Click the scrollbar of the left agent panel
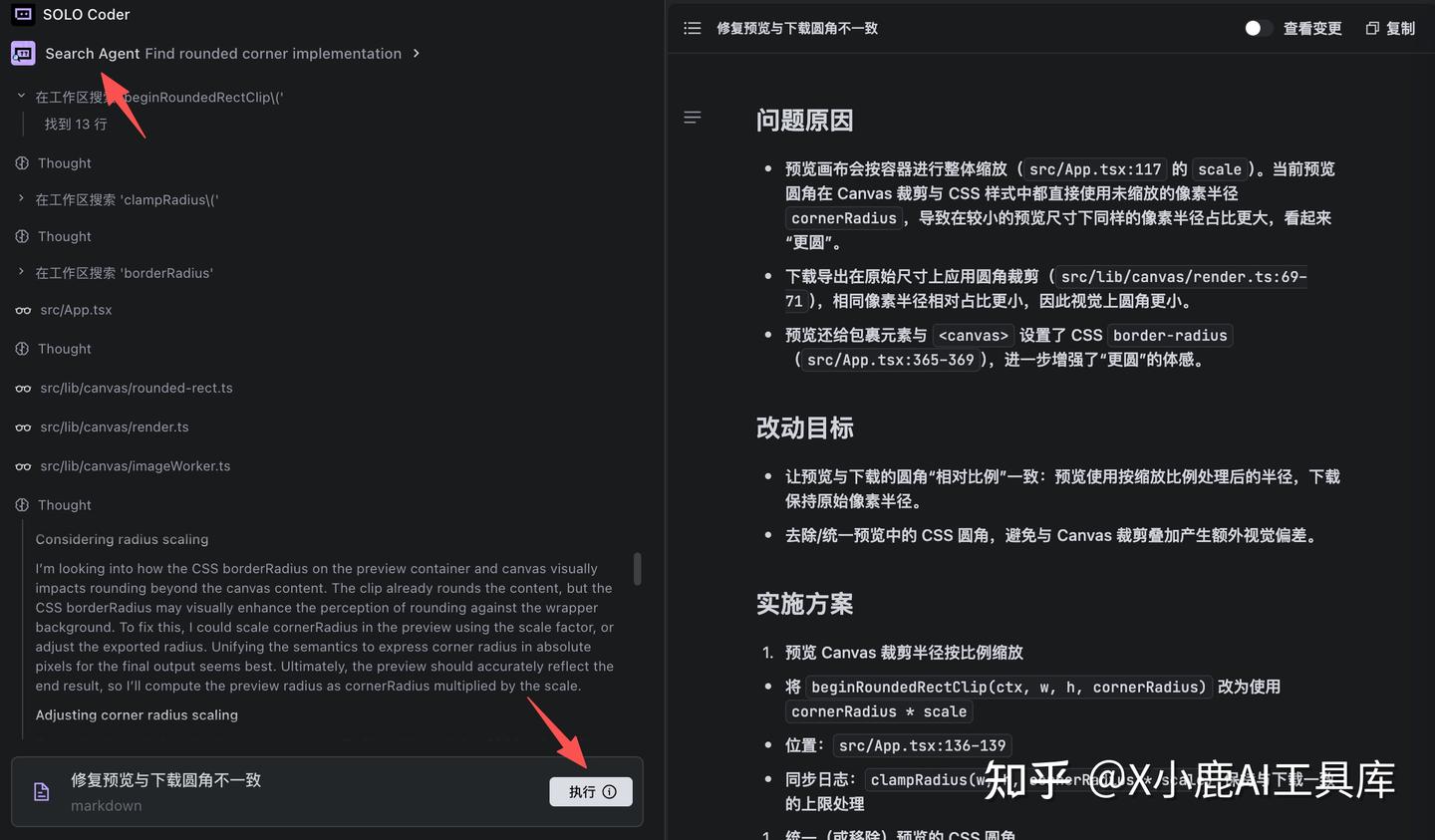Image resolution: width=1435 pixels, height=840 pixels. click(x=637, y=569)
